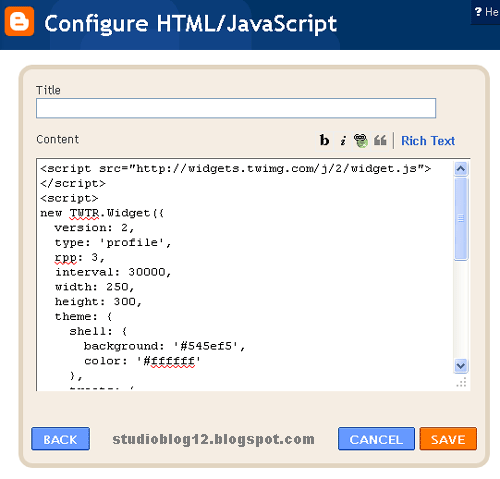
Task: Click the closing "</script>" tag line
Action: 73,183
